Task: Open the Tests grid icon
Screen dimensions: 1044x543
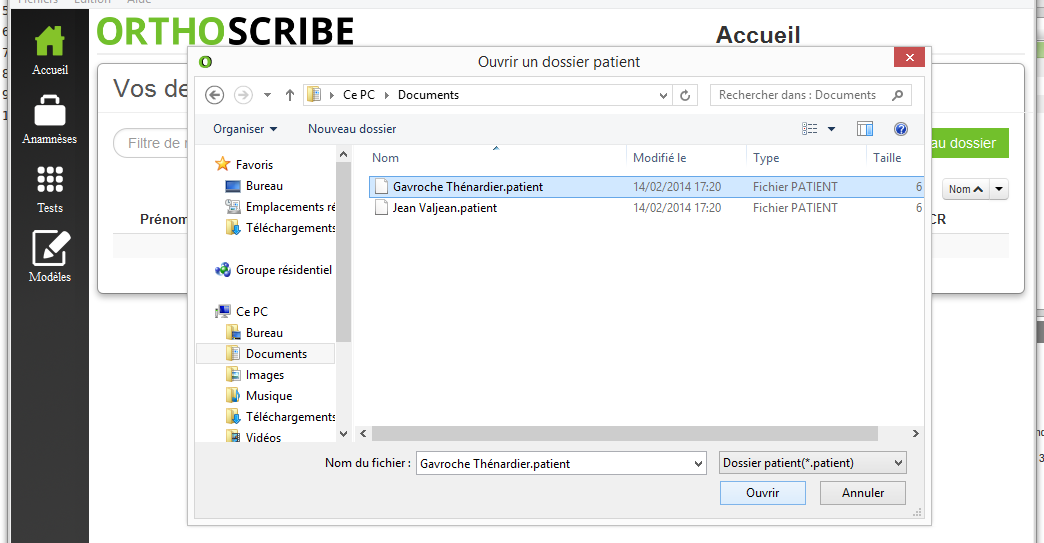Action: [x=49, y=180]
